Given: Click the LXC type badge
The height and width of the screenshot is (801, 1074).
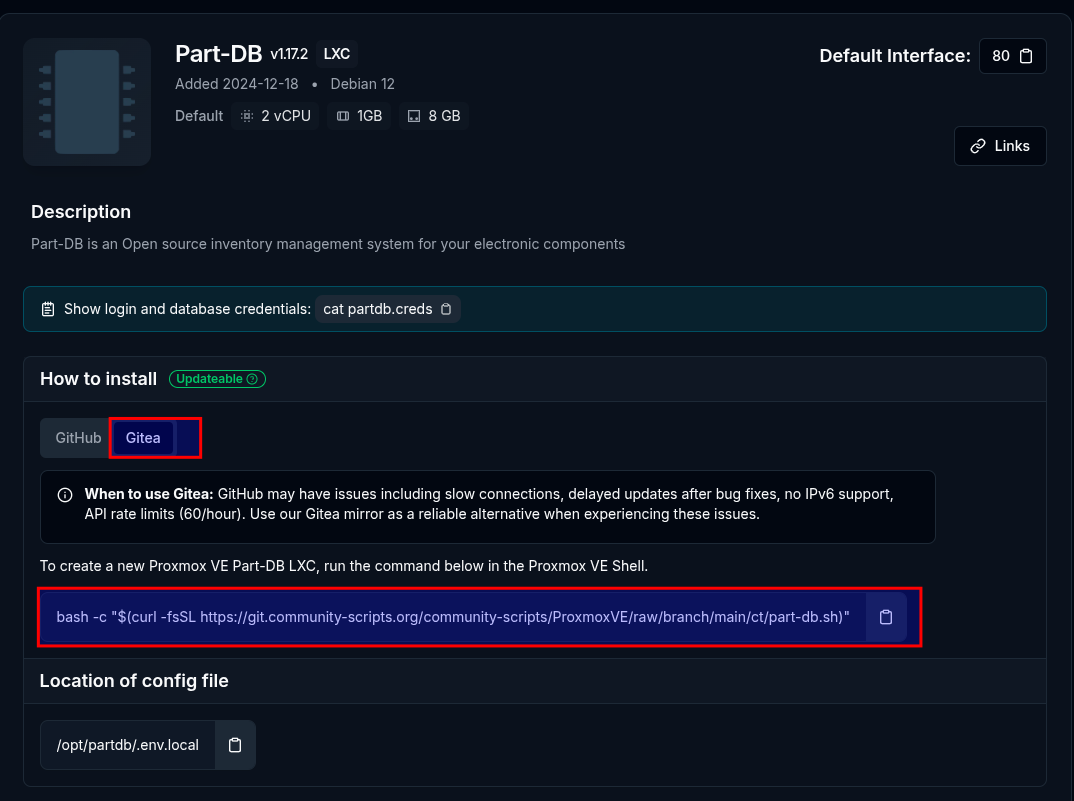Looking at the screenshot, I should 337,54.
